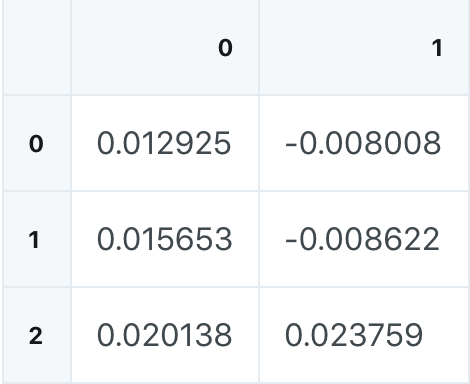Click row index label 0

coord(37,143)
